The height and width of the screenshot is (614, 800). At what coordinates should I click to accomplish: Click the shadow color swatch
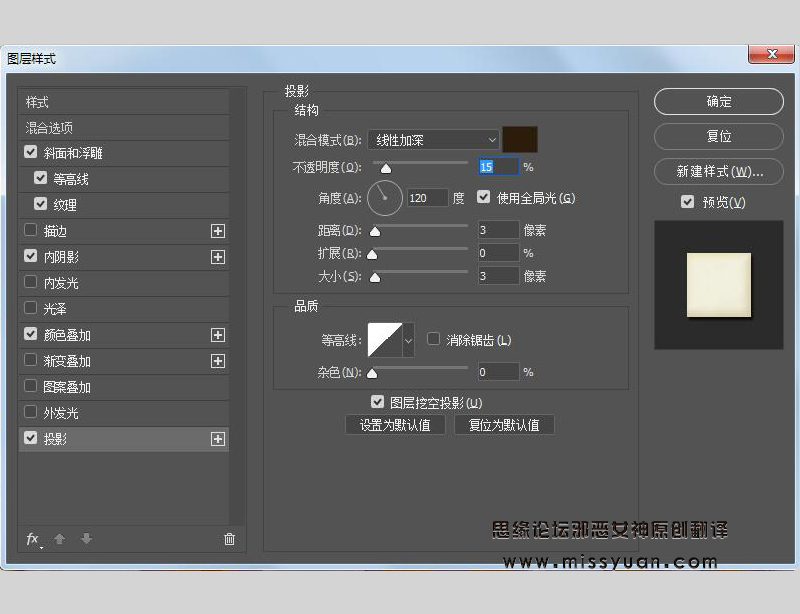[521, 139]
